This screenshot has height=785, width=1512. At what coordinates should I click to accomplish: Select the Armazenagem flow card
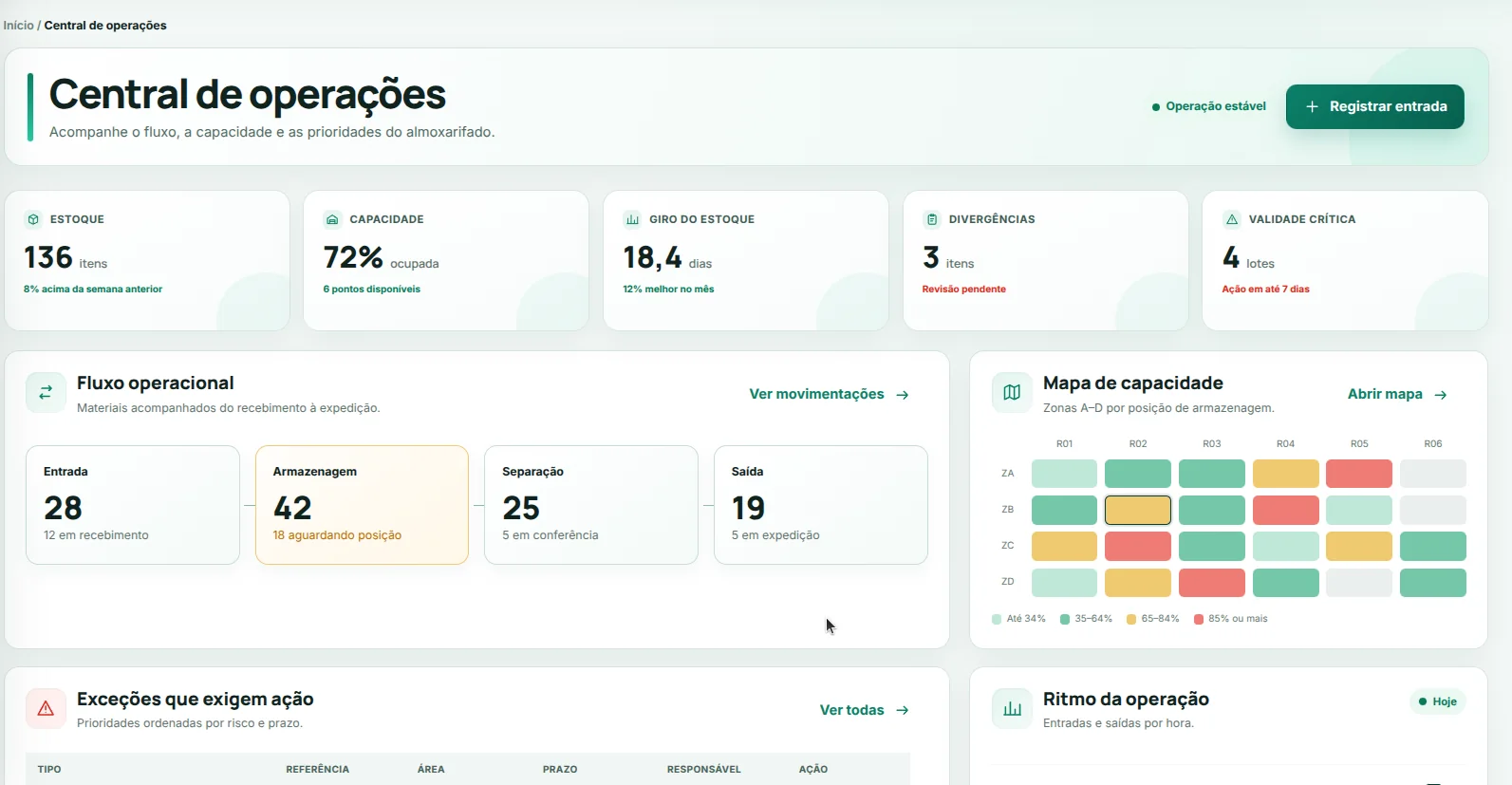click(x=362, y=505)
